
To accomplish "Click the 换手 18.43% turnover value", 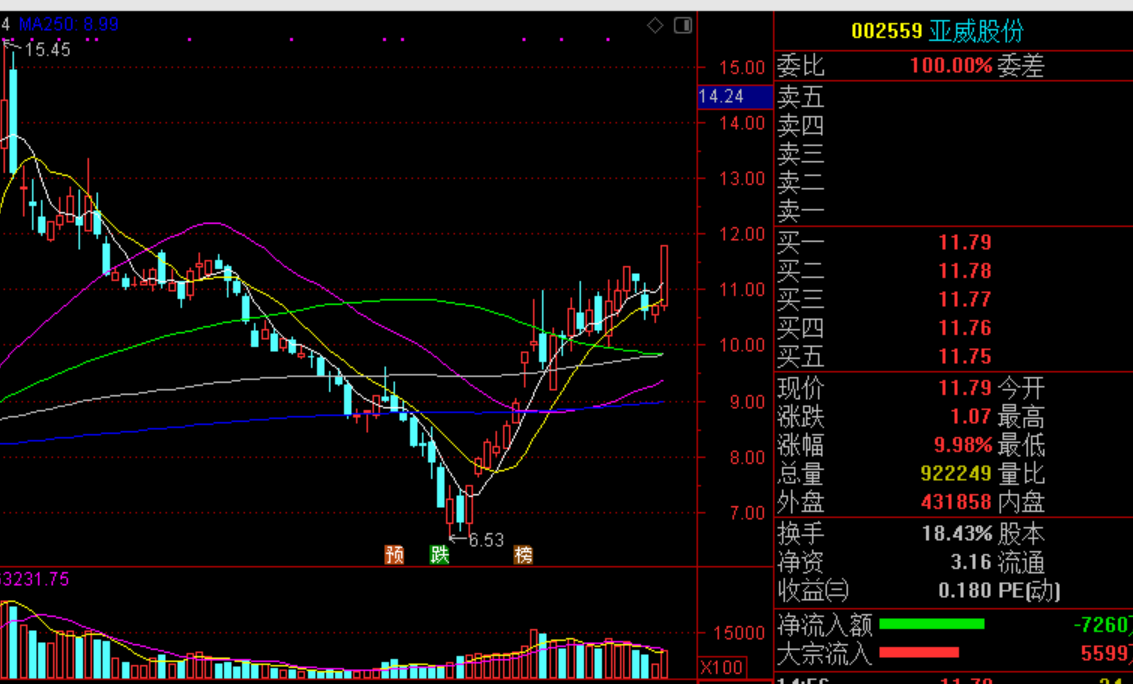I will pyautogui.click(x=956, y=533).
